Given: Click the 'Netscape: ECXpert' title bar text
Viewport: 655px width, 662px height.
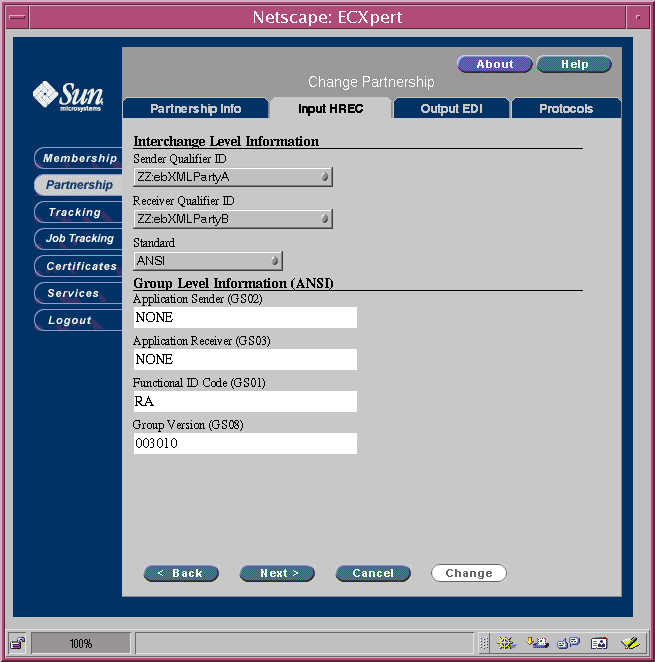Looking at the screenshot, I should tap(327, 17).
